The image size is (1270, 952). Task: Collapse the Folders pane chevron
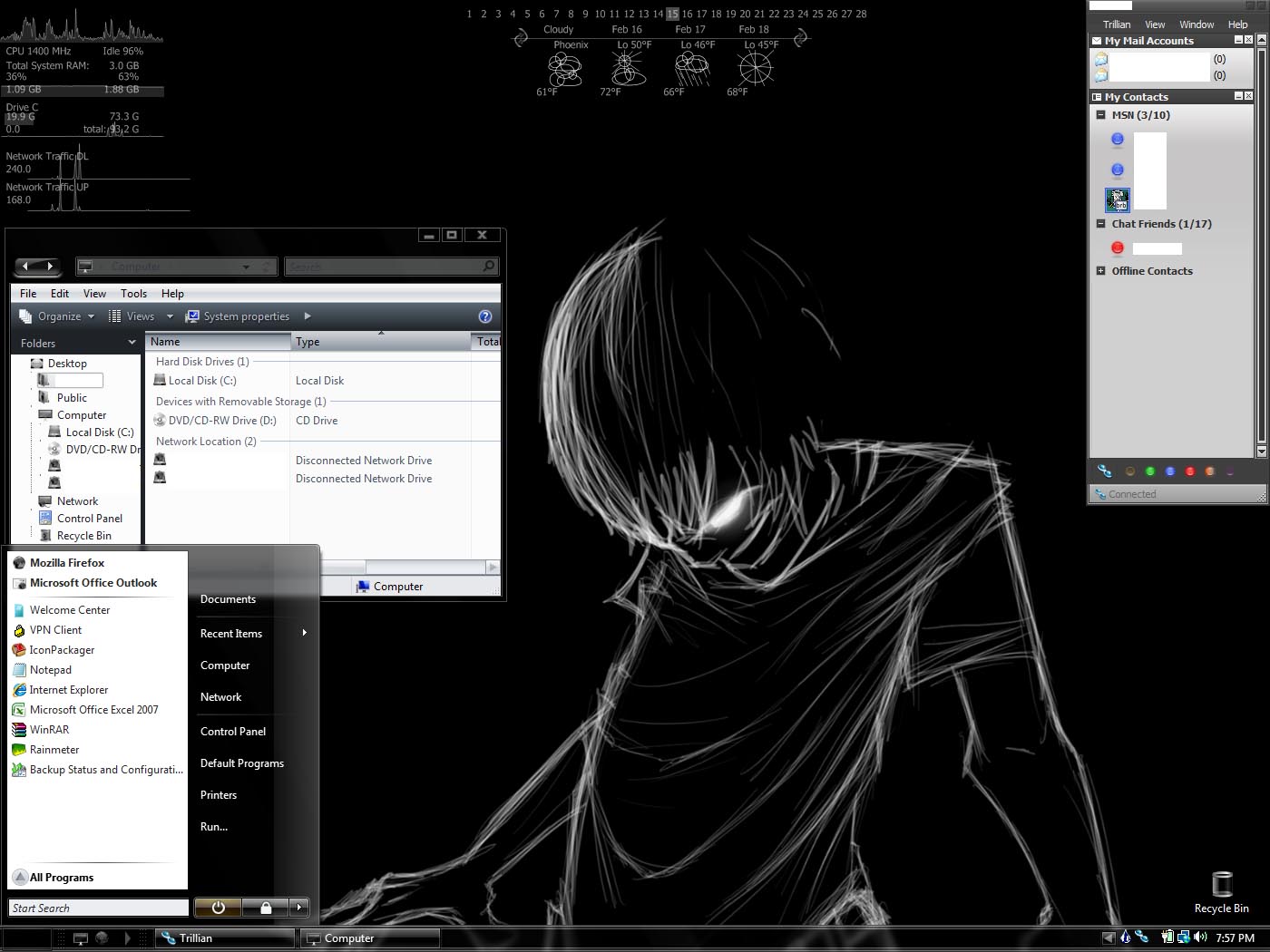[132, 343]
